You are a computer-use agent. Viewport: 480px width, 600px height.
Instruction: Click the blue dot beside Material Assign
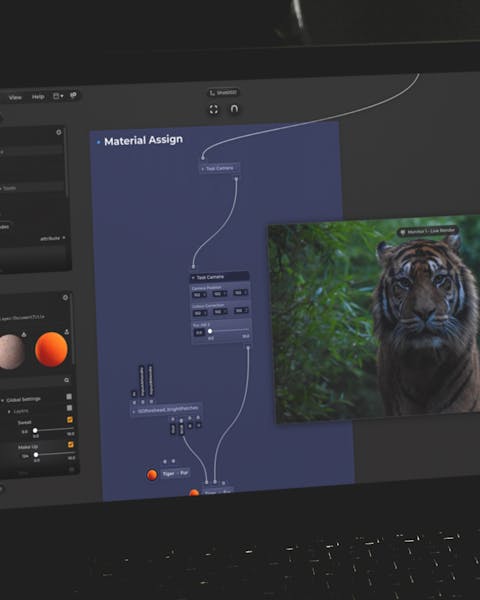(x=98, y=142)
